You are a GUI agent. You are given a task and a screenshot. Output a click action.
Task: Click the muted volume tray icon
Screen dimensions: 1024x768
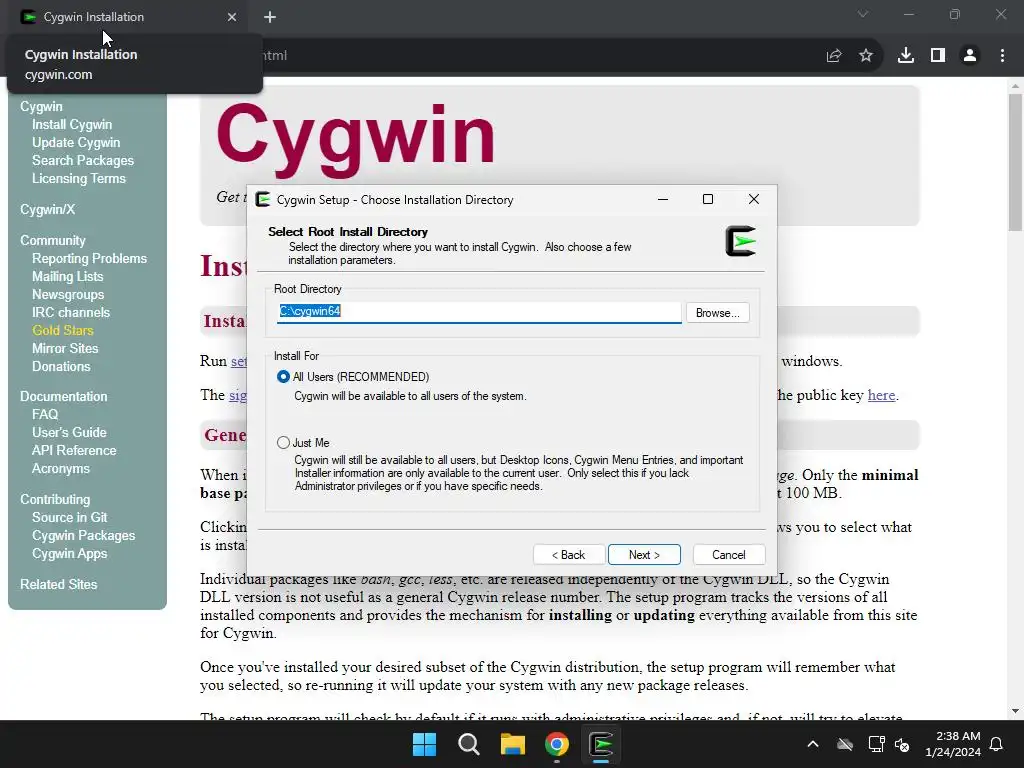point(903,744)
